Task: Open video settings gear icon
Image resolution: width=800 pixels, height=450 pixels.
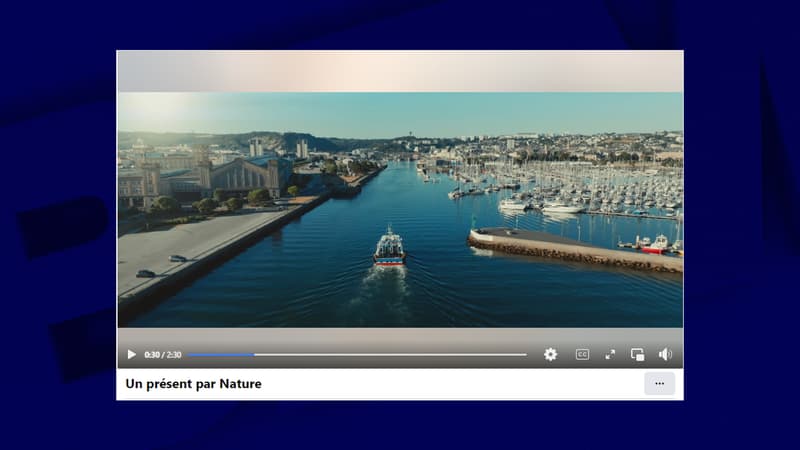Action: [x=550, y=354]
